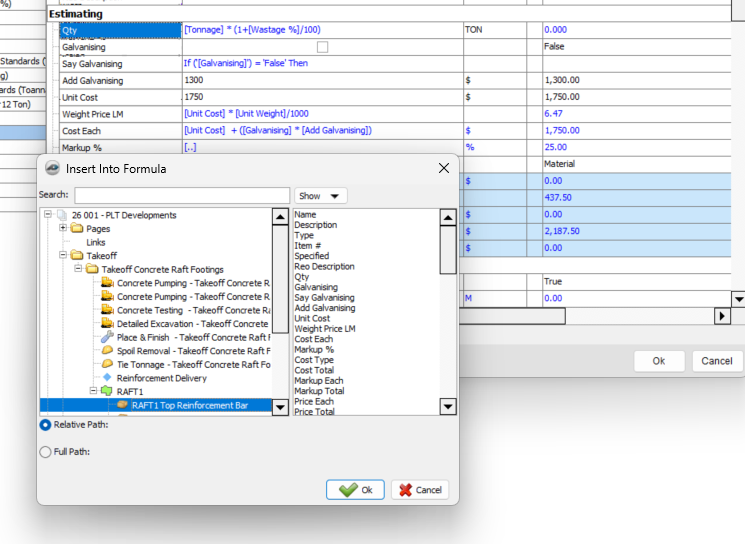The width and height of the screenshot is (745, 544).
Task: Click the green RAFT1 group icon
Action: pyautogui.click(x=107, y=392)
